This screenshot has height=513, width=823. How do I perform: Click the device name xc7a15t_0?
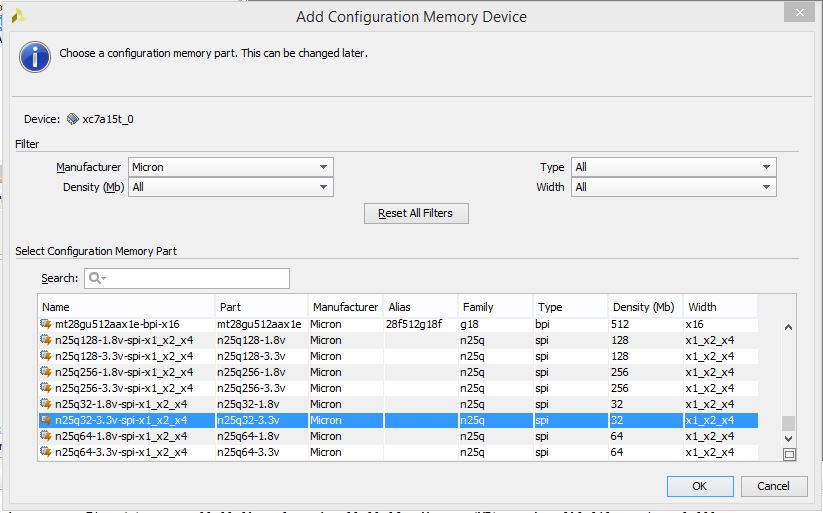[108, 119]
